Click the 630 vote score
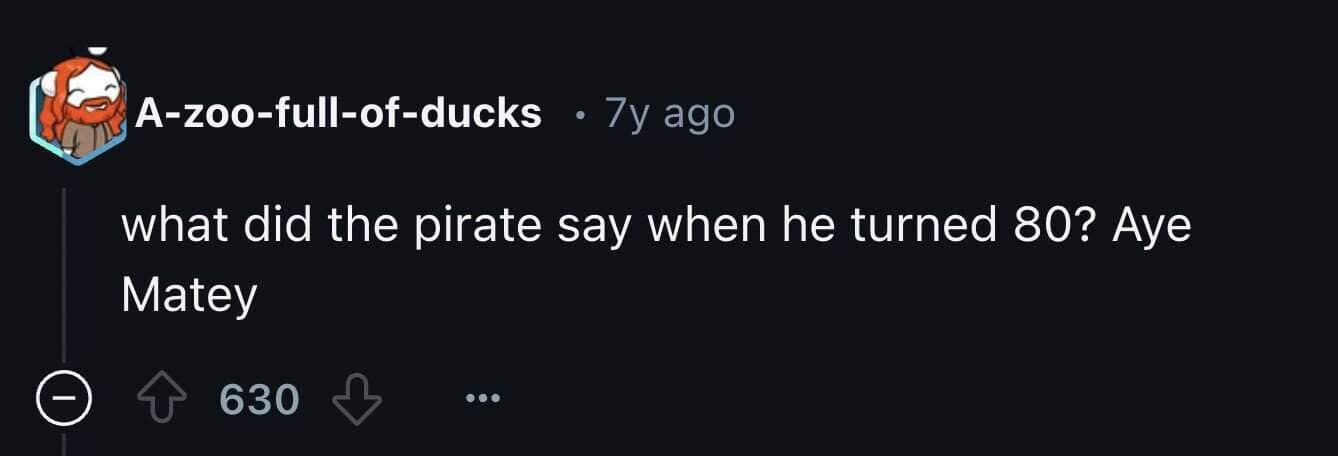 (x=259, y=400)
